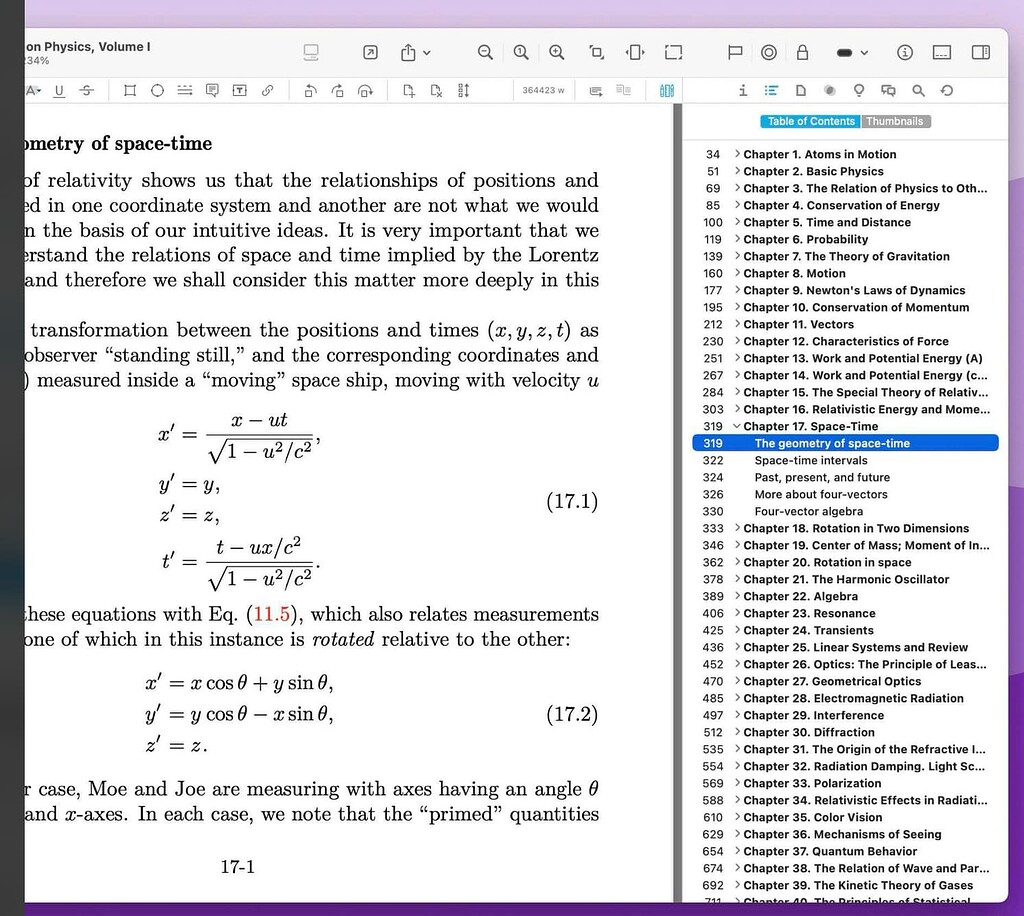Toggle the right sidebar panel visibility
This screenshot has height=916, width=1024.
tap(981, 52)
